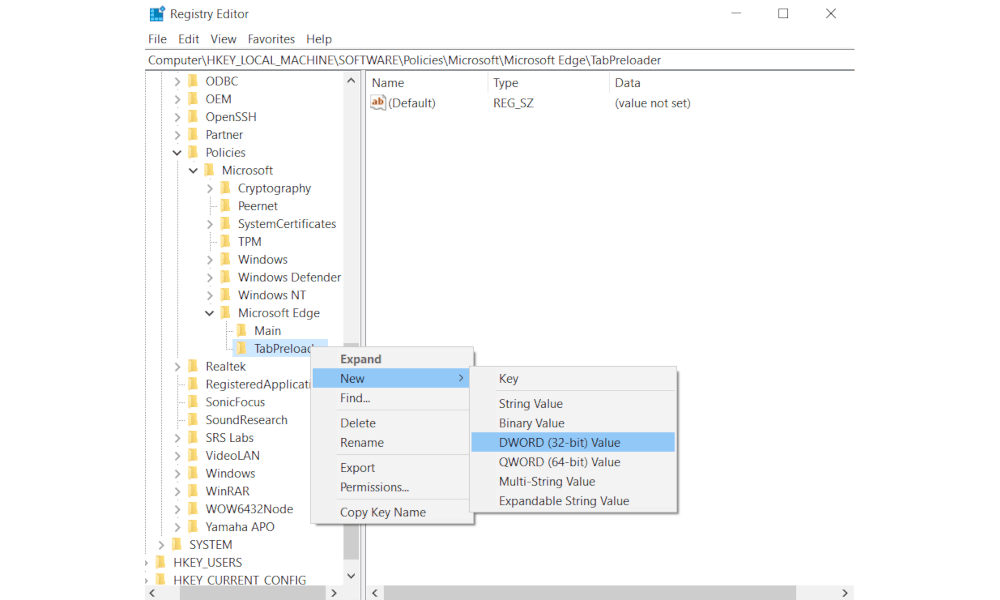The image size is (1000, 600).
Task: Expand the ODBC key
Action: coord(177,82)
